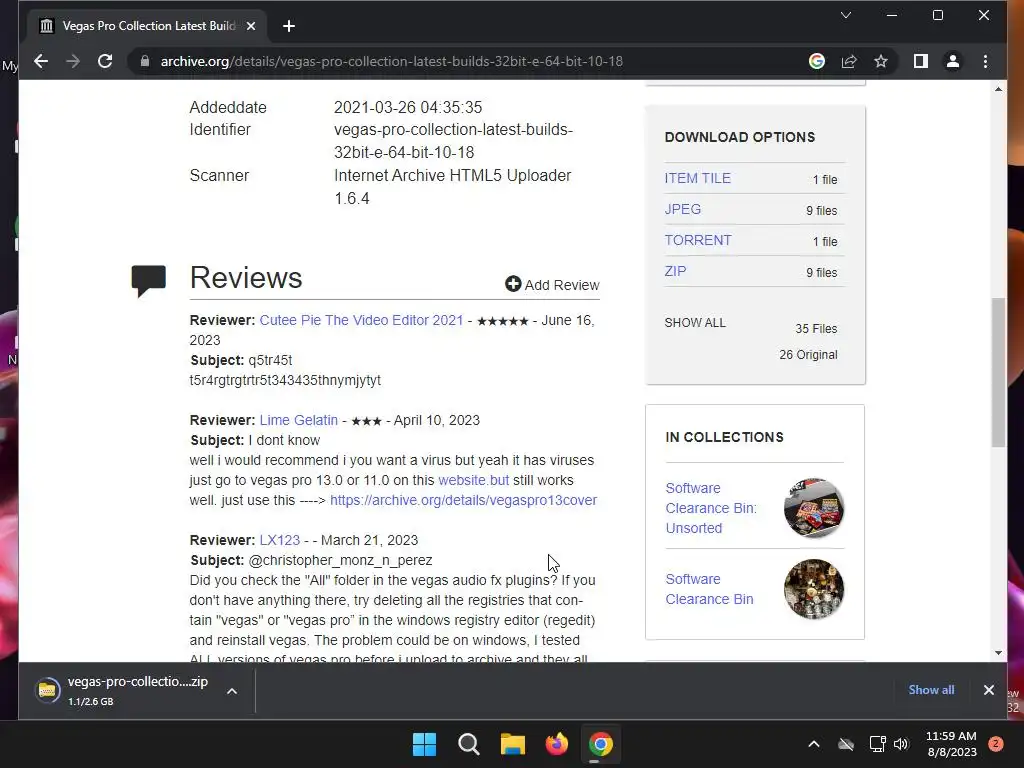Open reviewer Lime Gelatin profile
1024x768 pixels.
[x=298, y=420]
